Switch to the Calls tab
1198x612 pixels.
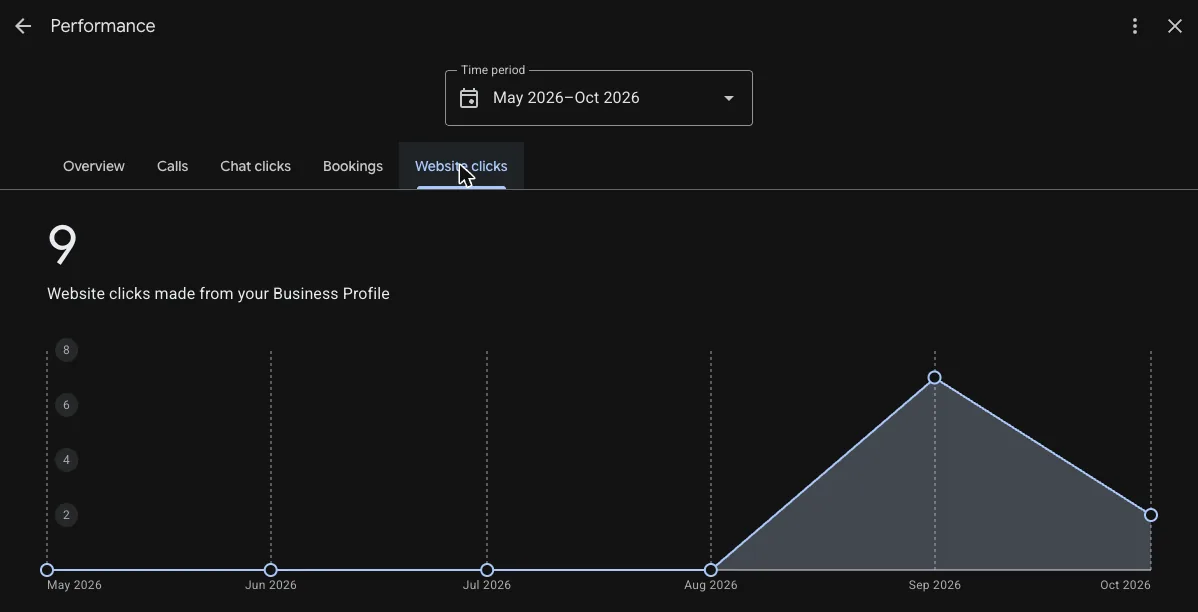(x=173, y=166)
